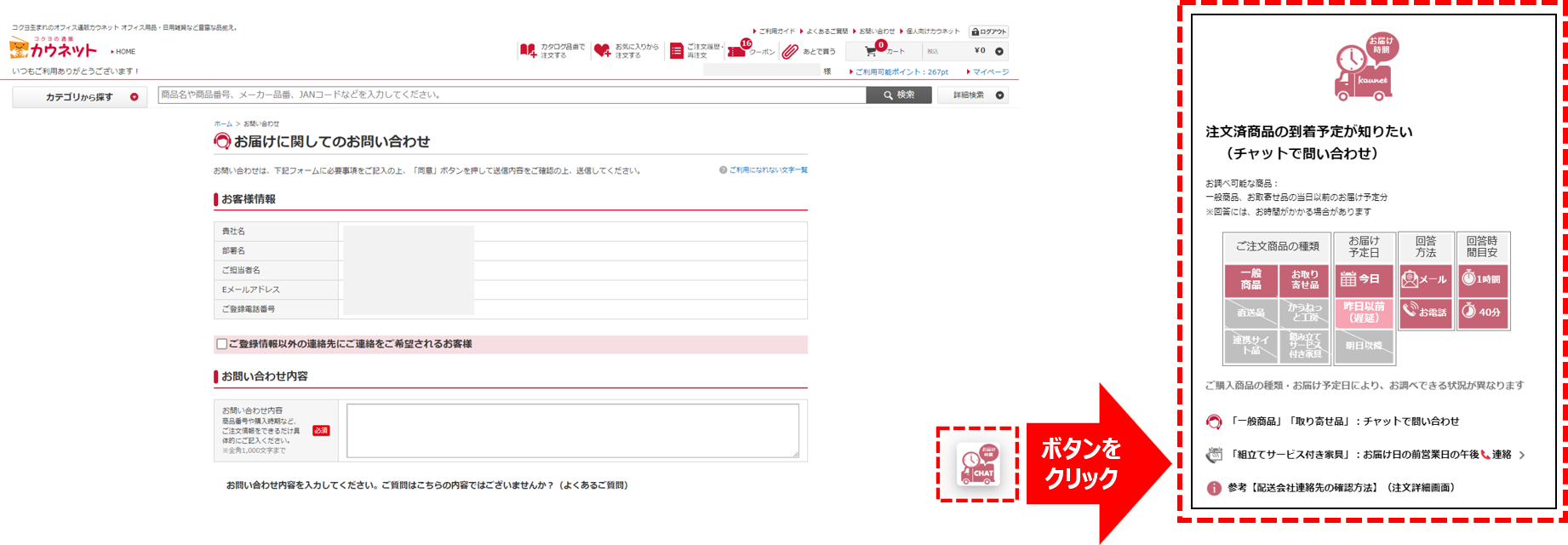The image size is (1568, 545).
Task: Open ご利用可能ポイント：267pt link
Action: pos(901,72)
